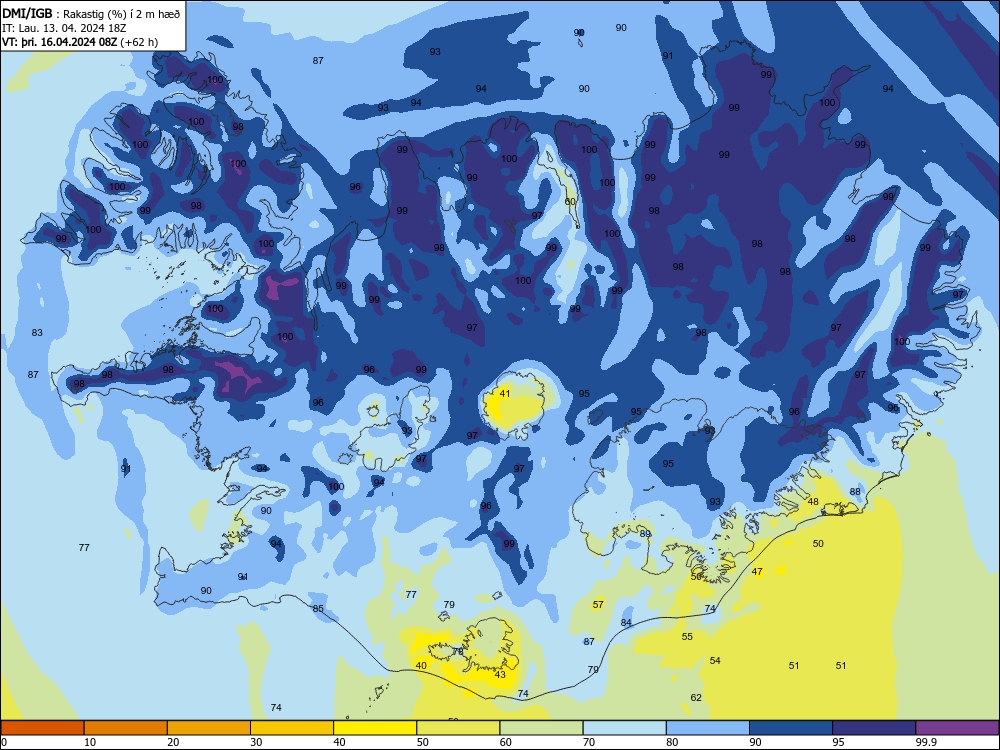Click the '48' humidity value on map

pyautogui.click(x=813, y=501)
